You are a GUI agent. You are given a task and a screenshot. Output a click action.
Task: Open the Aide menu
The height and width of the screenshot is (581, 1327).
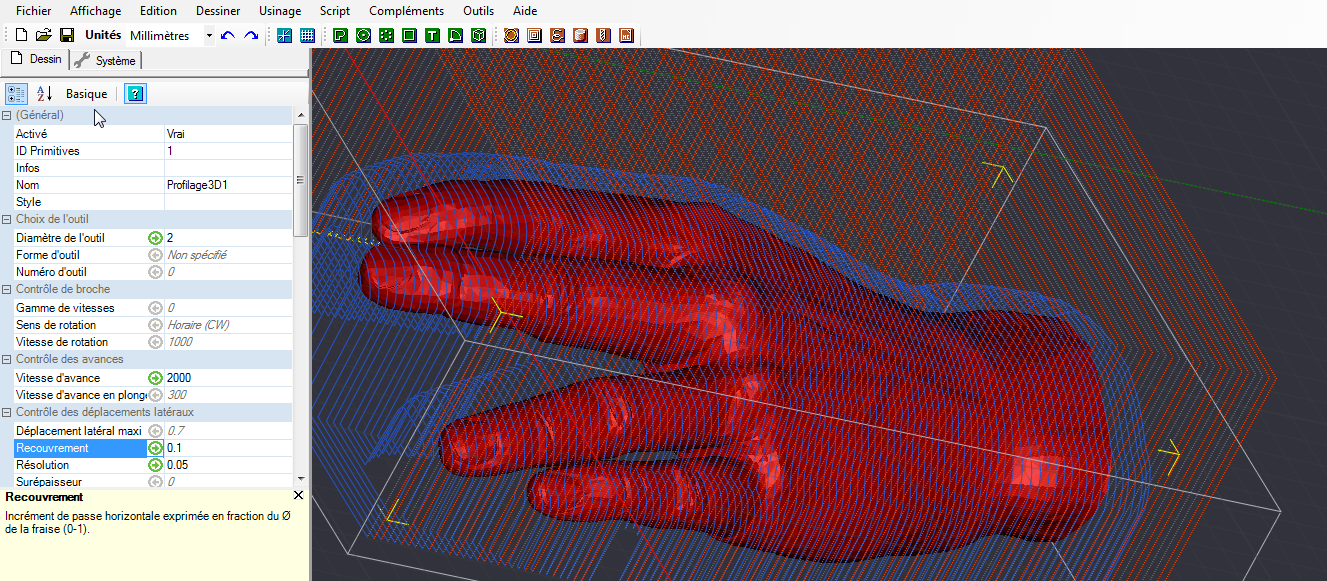pyautogui.click(x=525, y=11)
